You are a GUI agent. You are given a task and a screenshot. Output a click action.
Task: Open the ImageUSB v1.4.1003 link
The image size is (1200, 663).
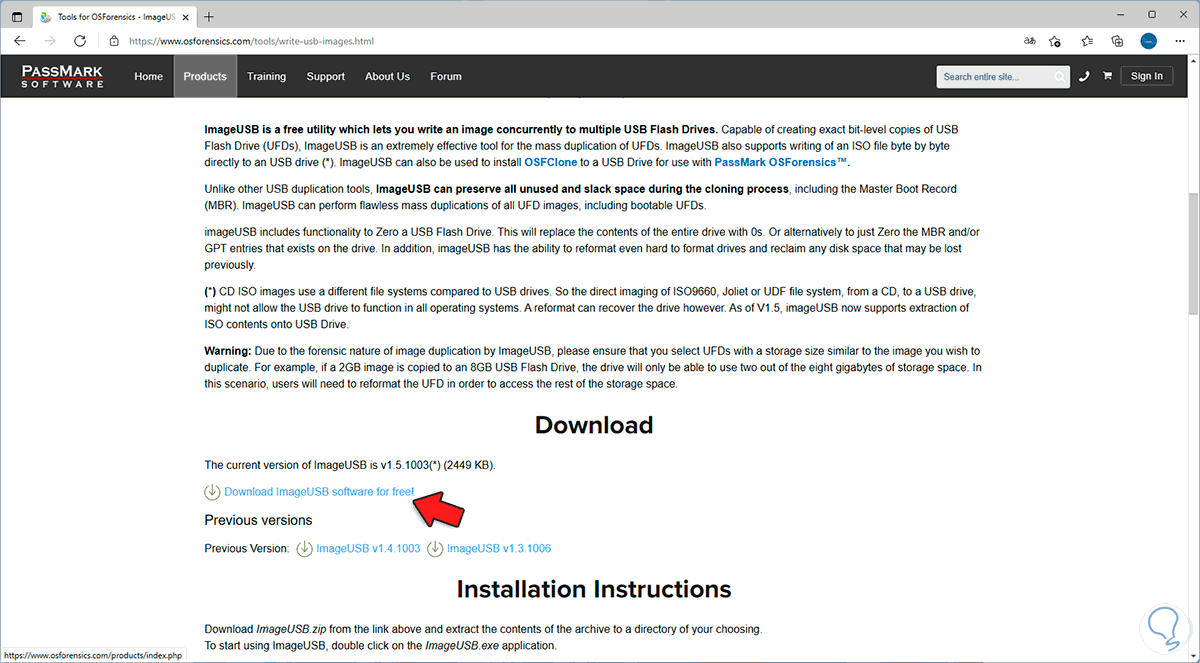[368, 548]
